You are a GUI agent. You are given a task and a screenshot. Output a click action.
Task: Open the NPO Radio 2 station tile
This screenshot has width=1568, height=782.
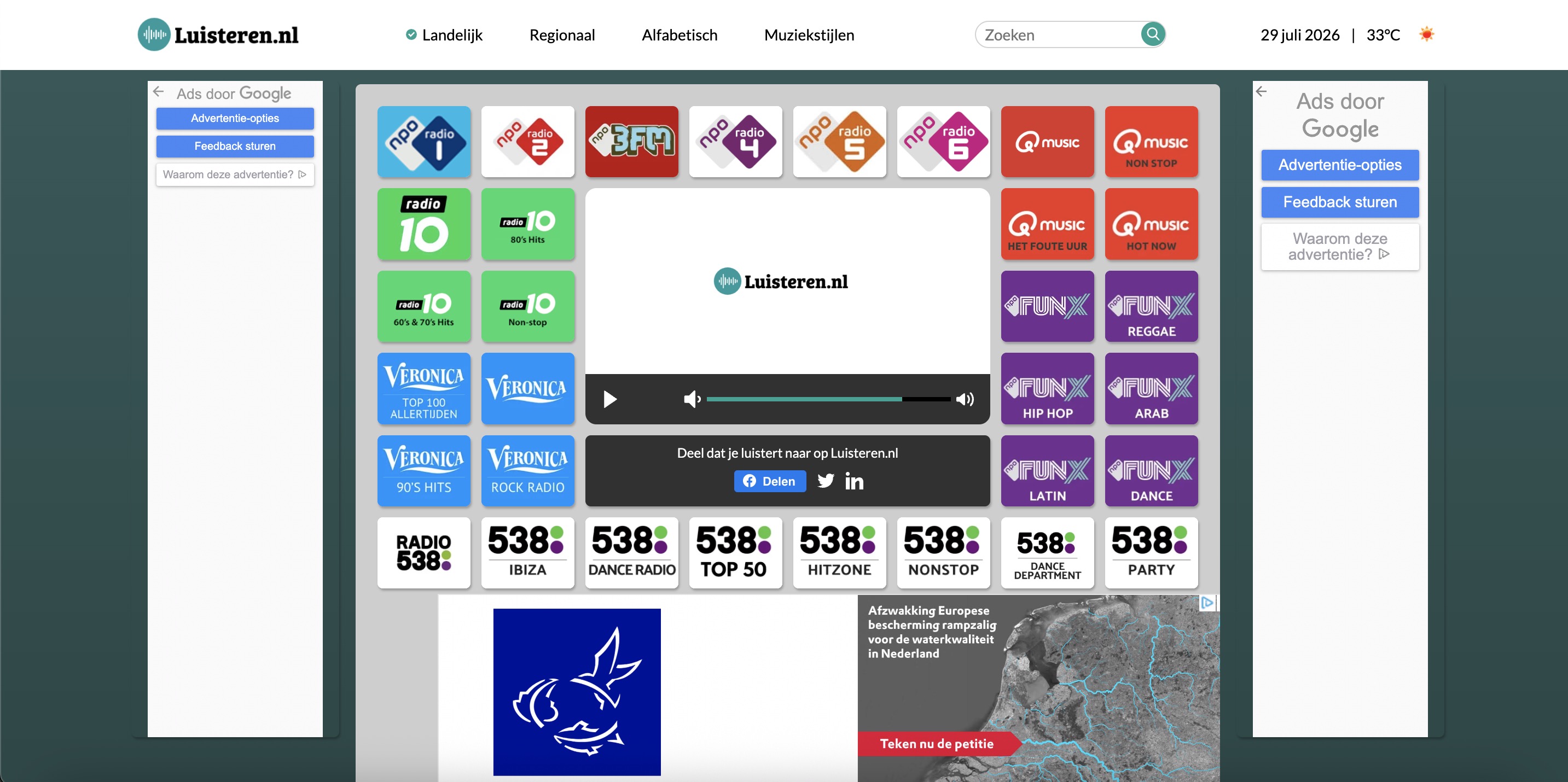pyautogui.click(x=528, y=142)
